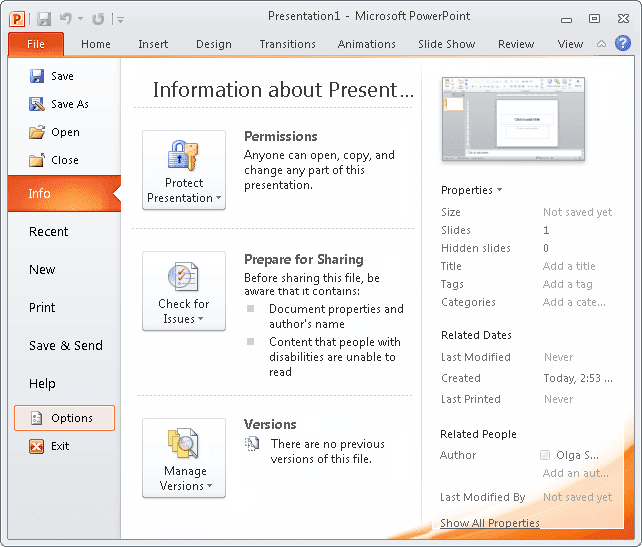Switch to the Insert tab
This screenshot has height=547, width=642.
[153, 44]
